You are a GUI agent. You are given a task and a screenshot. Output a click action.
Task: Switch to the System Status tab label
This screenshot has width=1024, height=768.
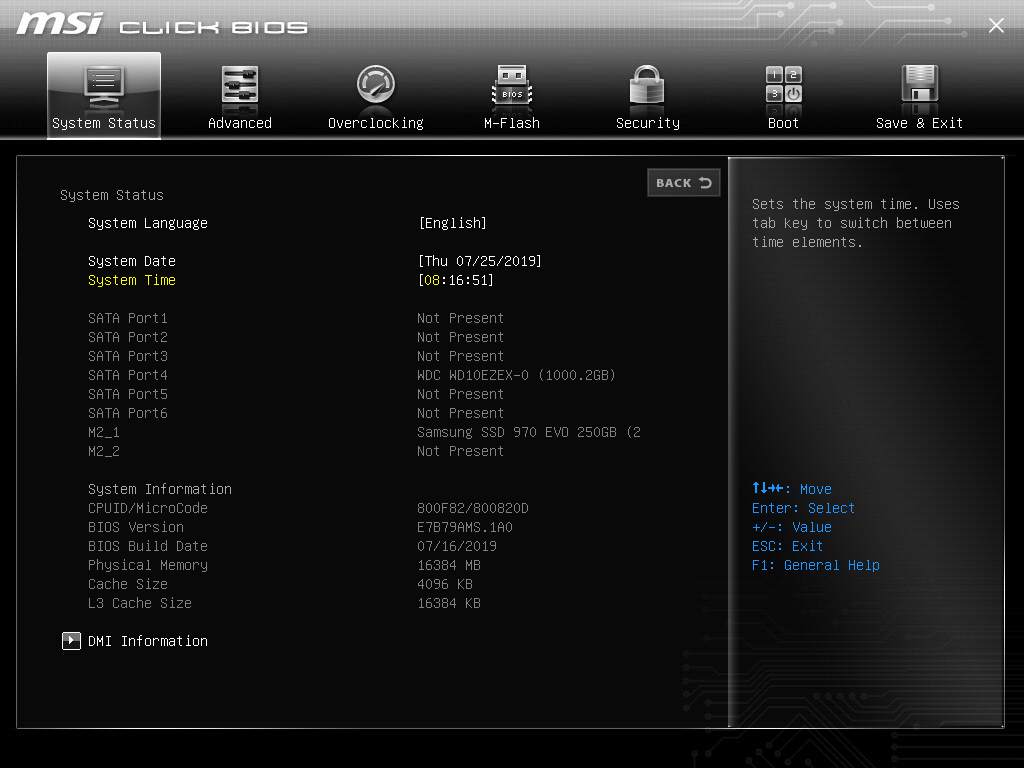[104, 123]
